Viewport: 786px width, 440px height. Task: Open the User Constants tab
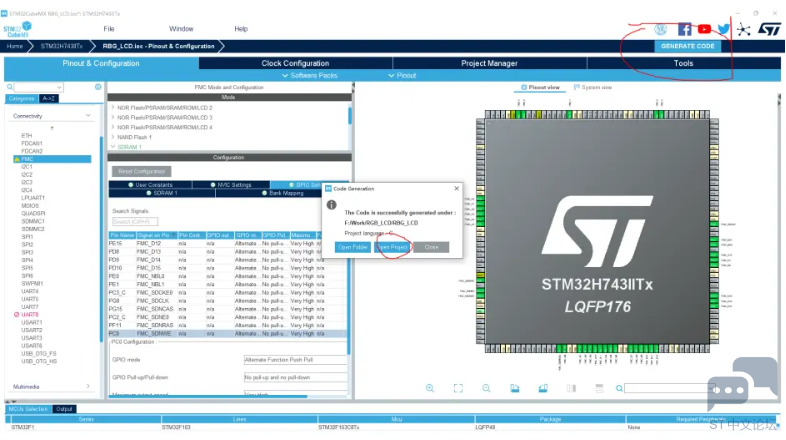pos(150,185)
